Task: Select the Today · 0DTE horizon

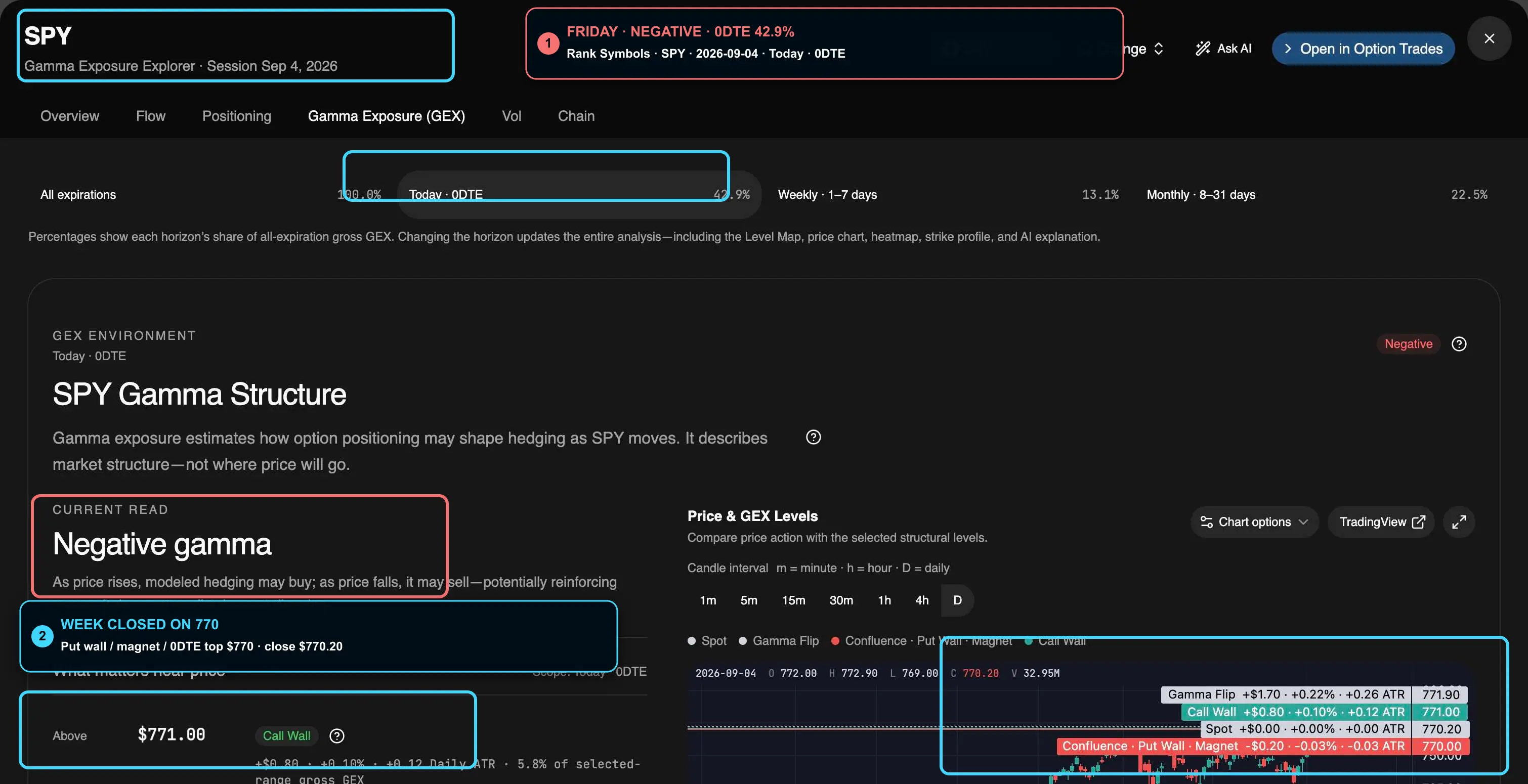Action: coord(579,195)
